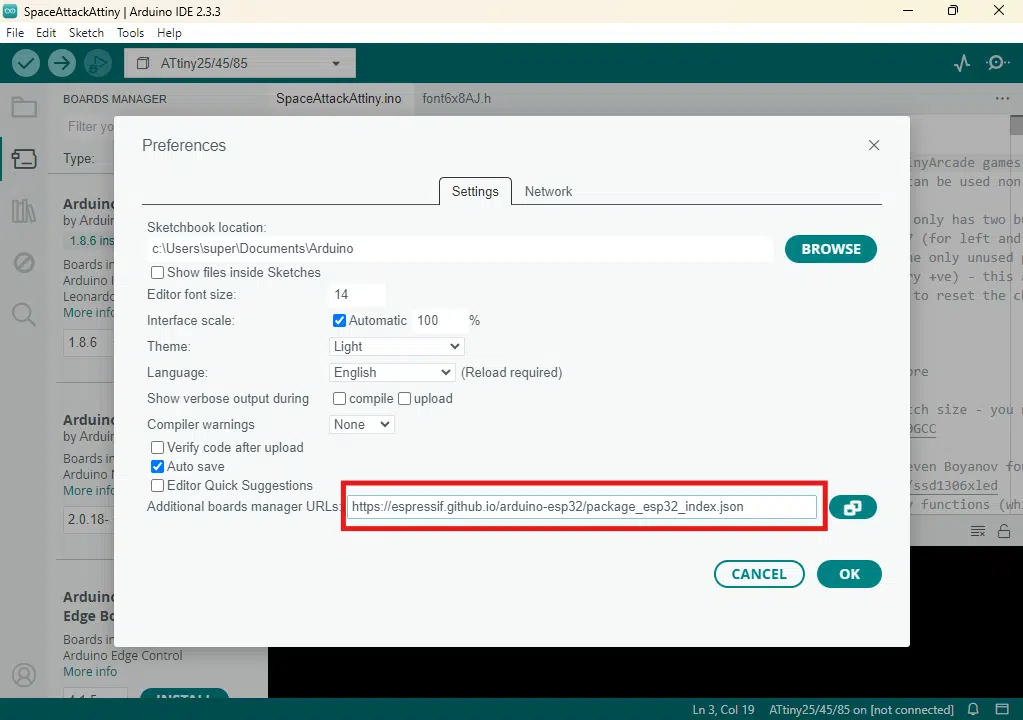This screenshot has width=1023, height=720.
Task: Enable verbose output during compile checkbox
Action: tap(339, 398)
